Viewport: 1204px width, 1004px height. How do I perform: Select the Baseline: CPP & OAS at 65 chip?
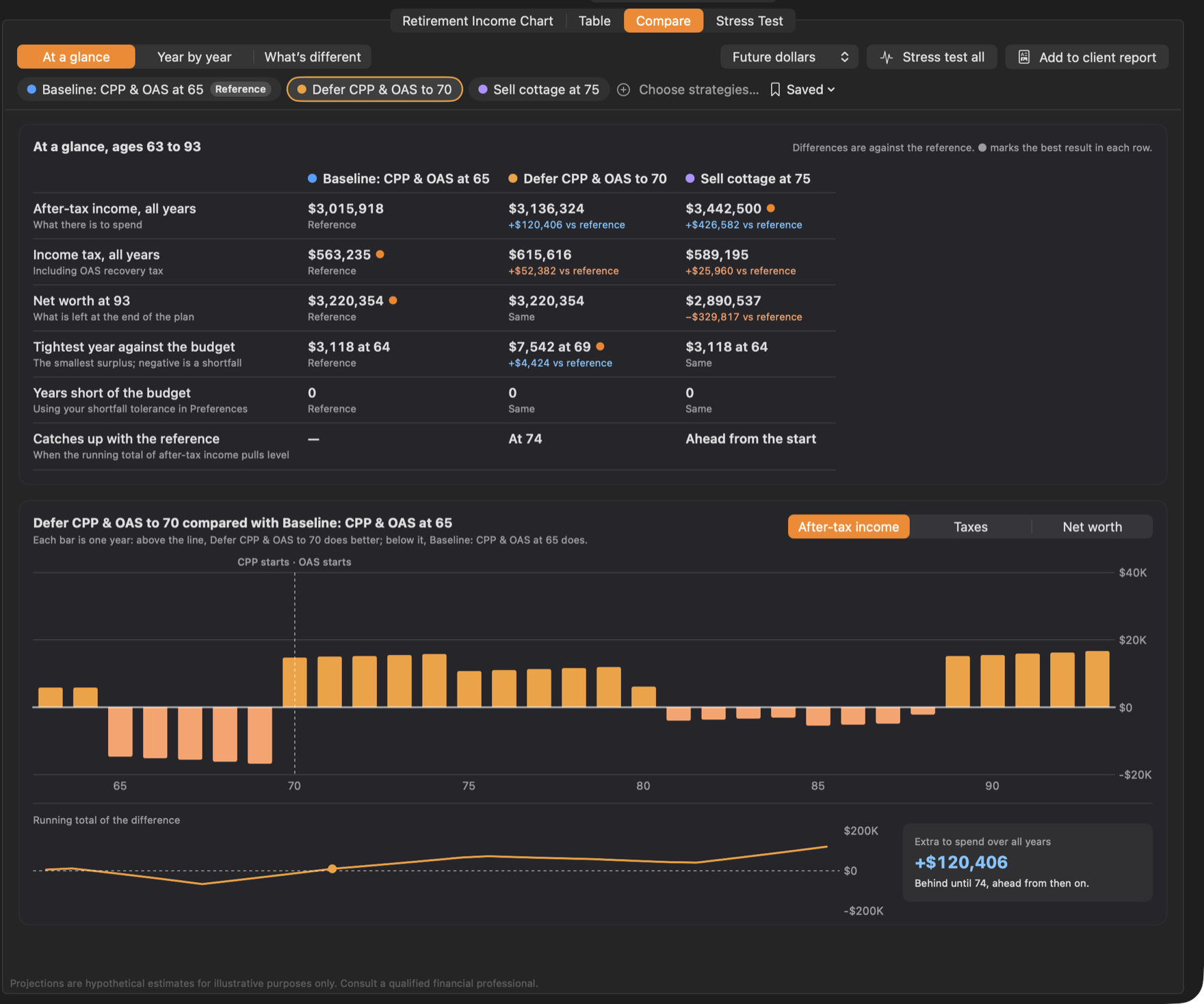(148, 89)
